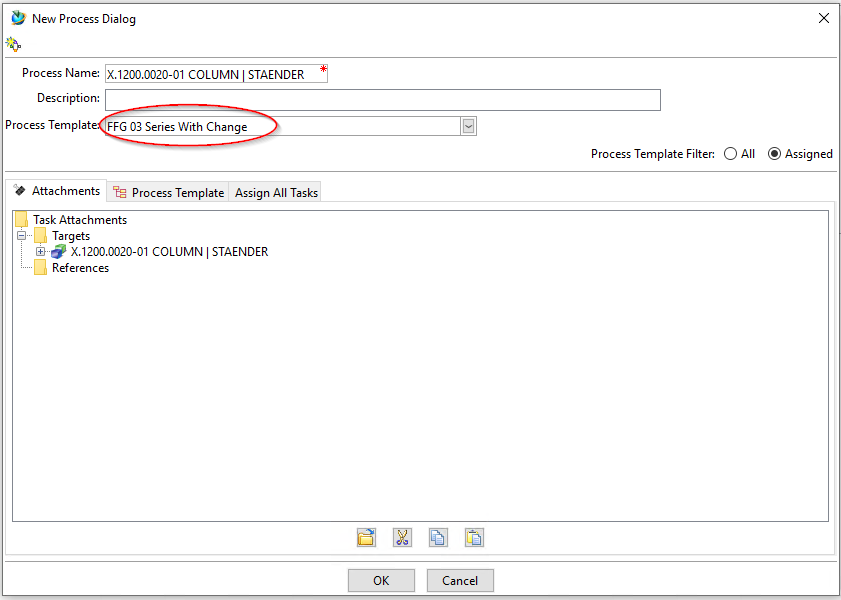Open the Process Template dropdown arrow
Image resolution: width=841 pixels, height=600 pixels.
tap(468, 126)
